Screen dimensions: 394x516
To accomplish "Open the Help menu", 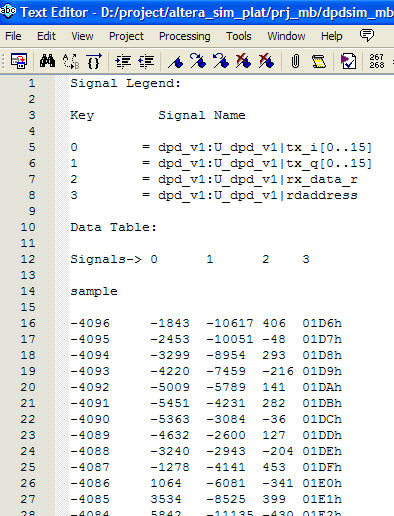I will pos(331,36).
